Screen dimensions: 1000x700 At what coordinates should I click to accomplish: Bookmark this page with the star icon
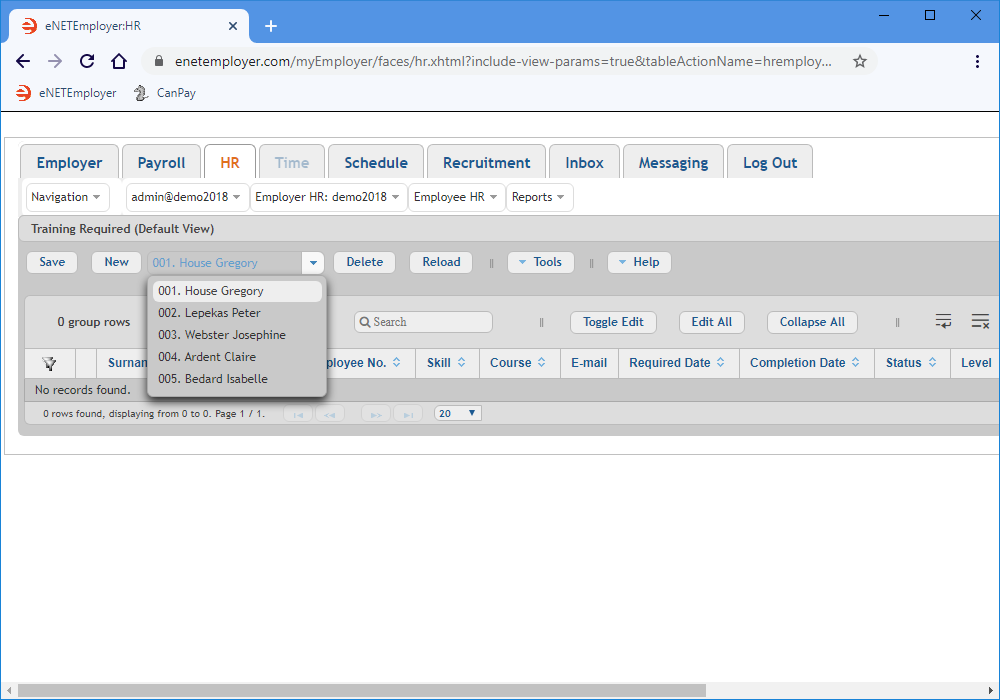tap(860, 61)
